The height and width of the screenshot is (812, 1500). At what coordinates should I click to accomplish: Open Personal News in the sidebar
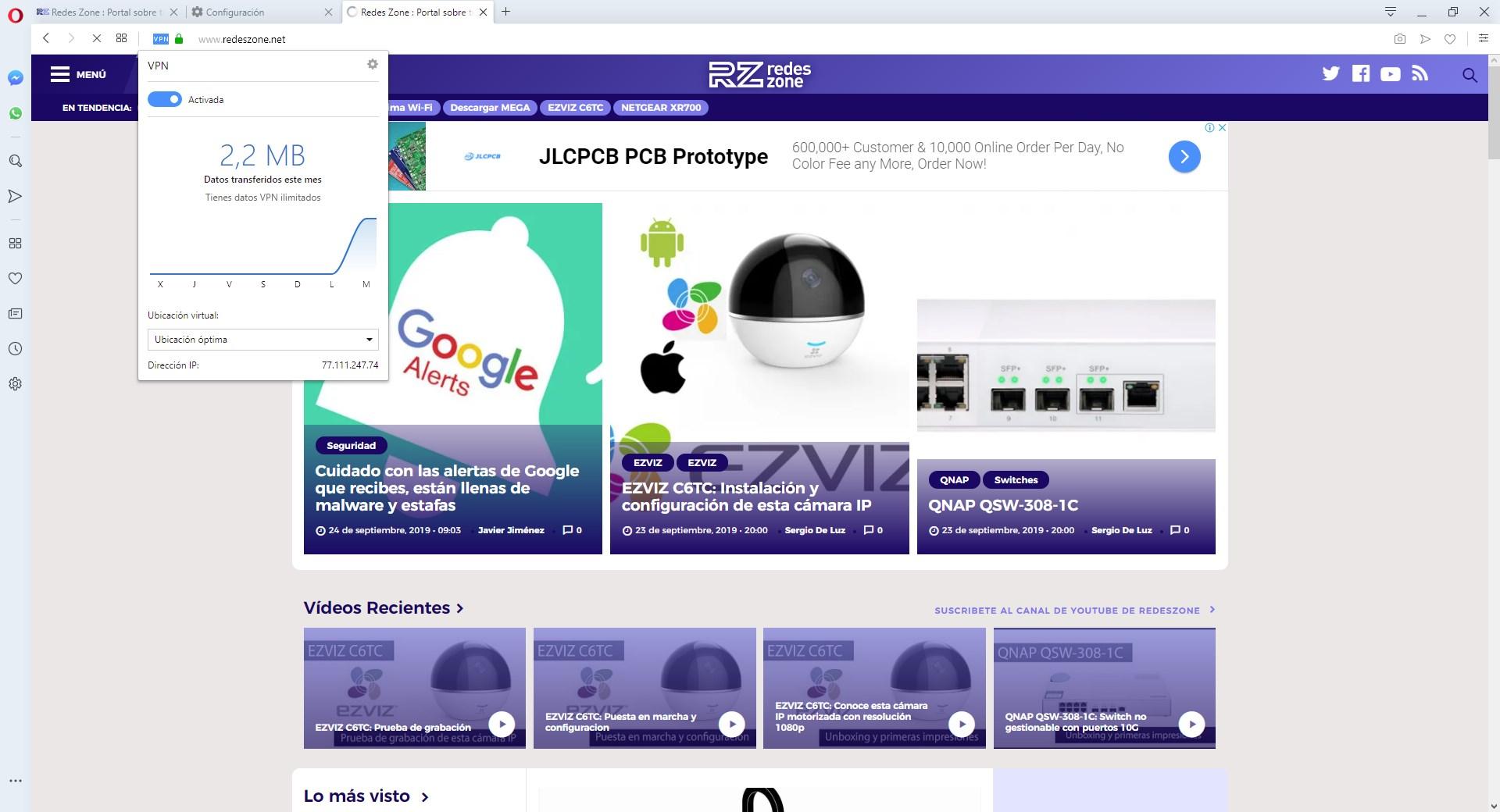[x=15, y=314]
